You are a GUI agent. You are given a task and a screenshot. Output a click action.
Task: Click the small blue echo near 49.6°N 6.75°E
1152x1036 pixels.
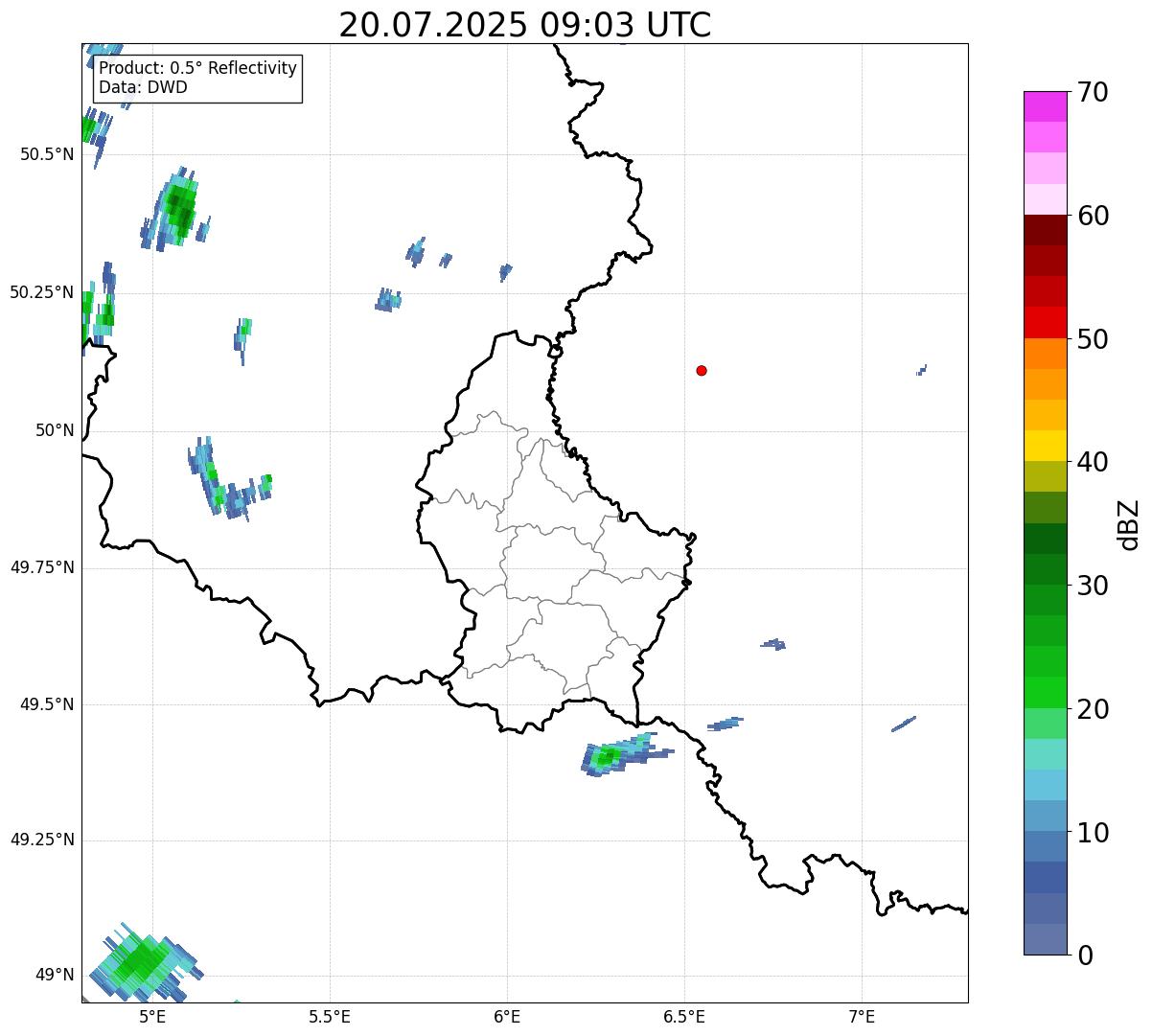773,644
